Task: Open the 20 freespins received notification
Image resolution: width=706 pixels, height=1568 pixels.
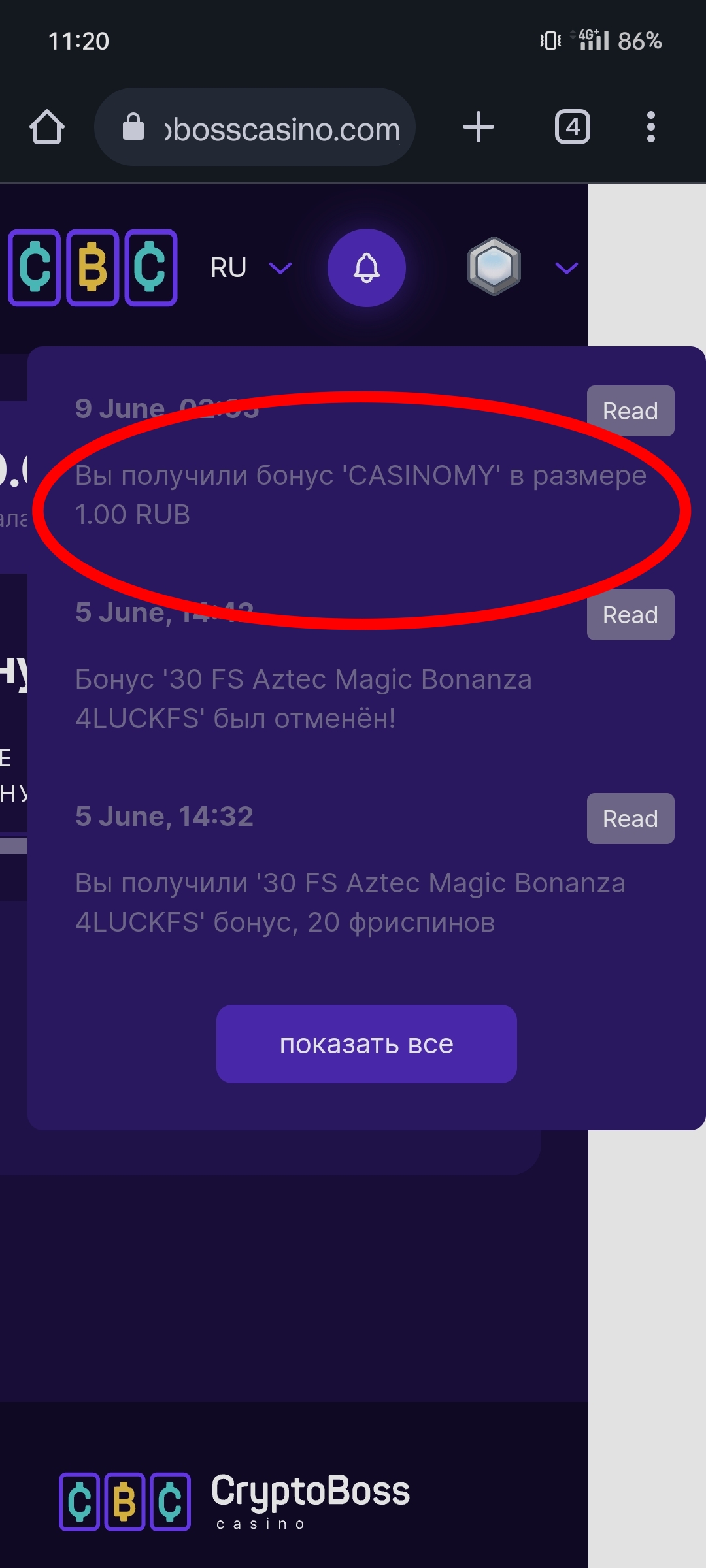Action: point(350,903)
